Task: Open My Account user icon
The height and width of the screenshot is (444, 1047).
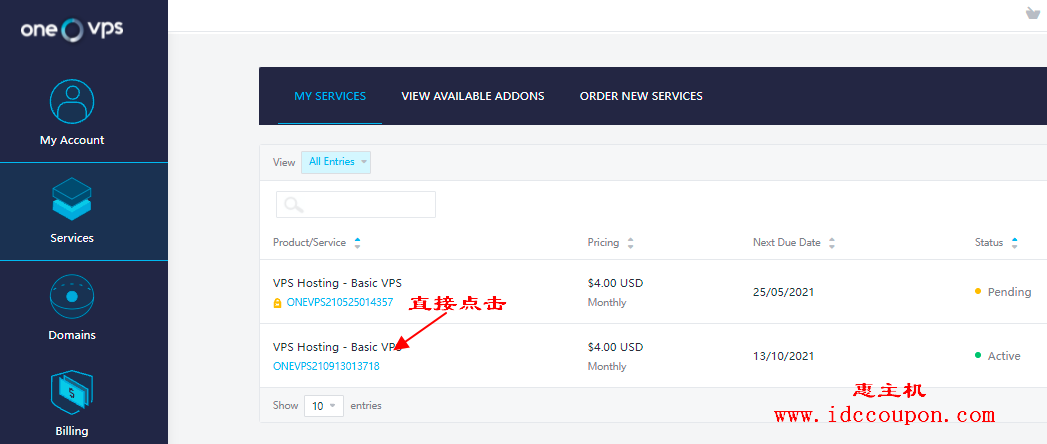Action: pos(72,101)
